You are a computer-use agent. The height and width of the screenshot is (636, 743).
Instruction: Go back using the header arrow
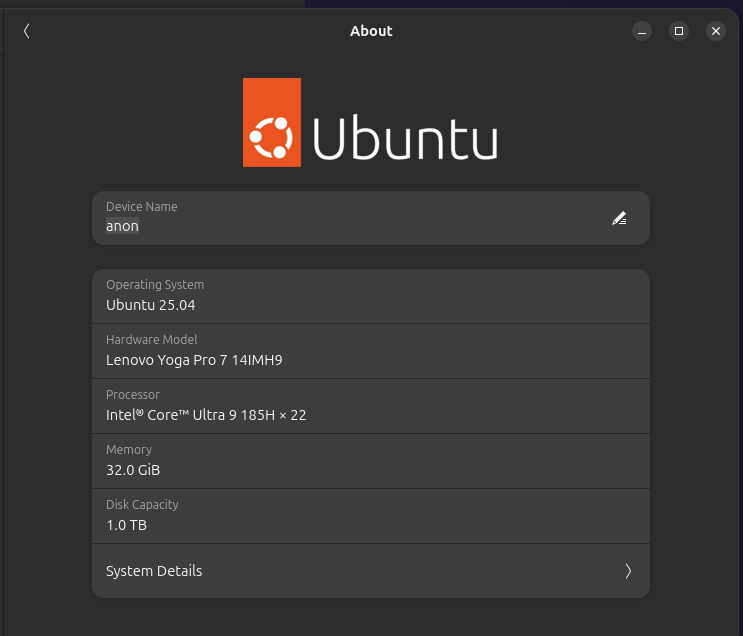click(x=27, y=31)
